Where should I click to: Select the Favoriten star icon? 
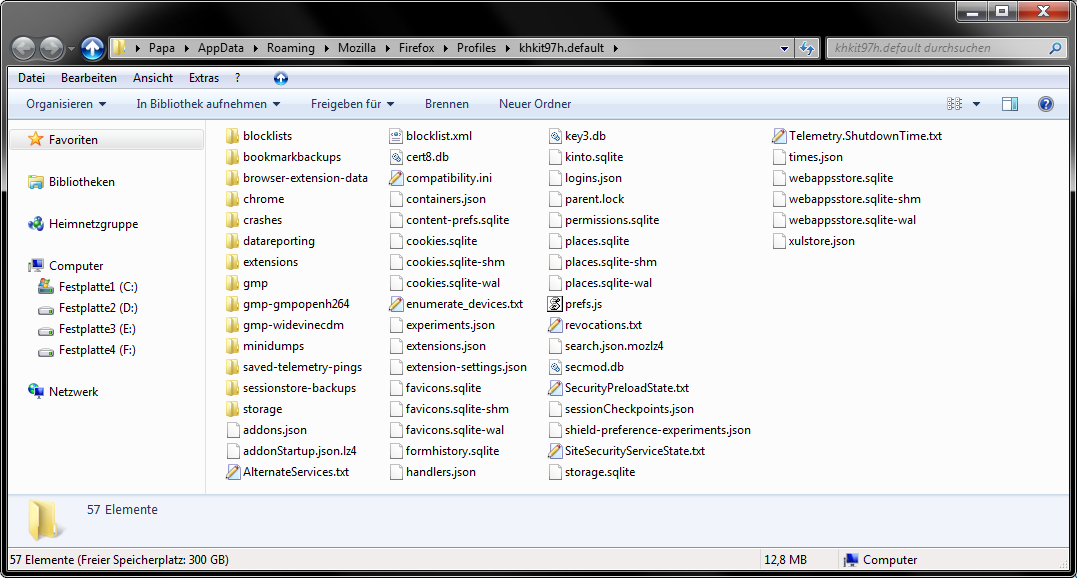35,139
